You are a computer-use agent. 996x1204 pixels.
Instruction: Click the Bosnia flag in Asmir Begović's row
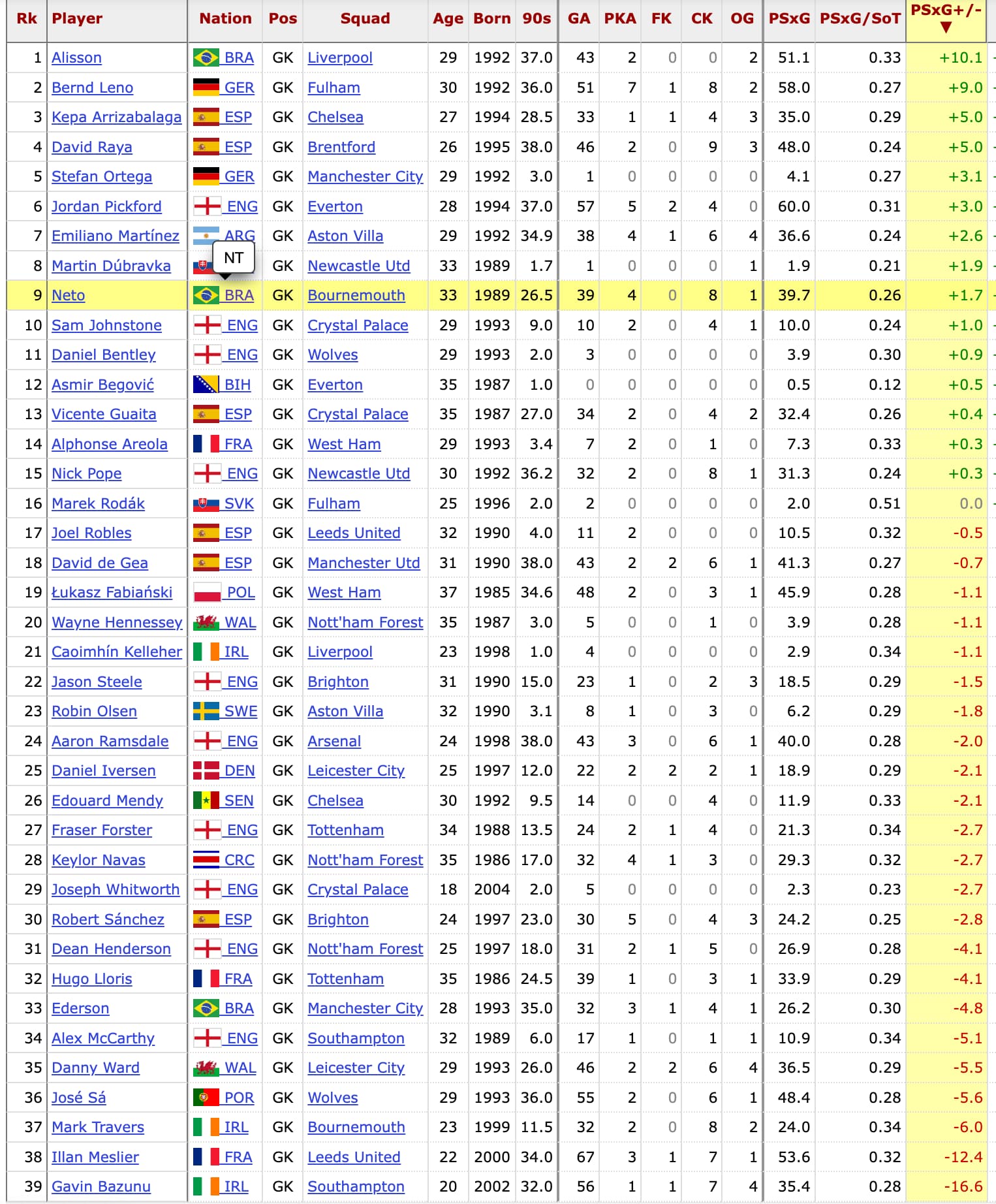[206, 385]
